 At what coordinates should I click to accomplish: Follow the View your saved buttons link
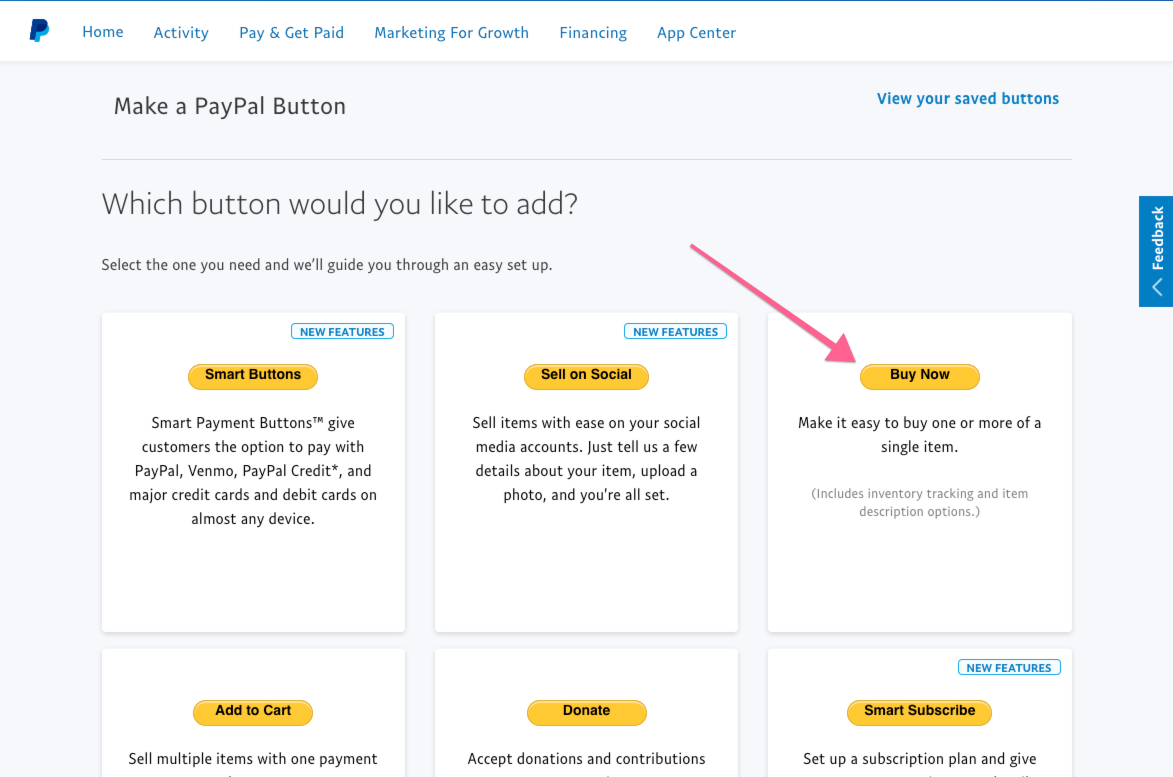[x=967, y=99]
